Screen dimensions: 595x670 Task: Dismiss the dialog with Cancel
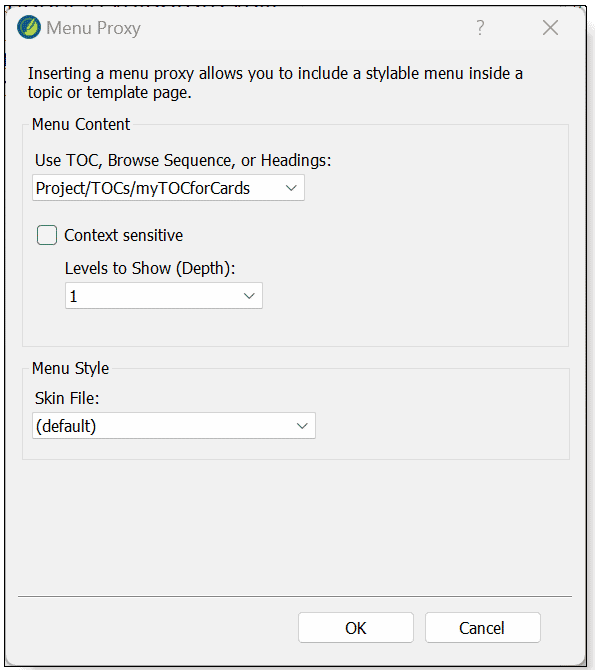coord(482,628)
